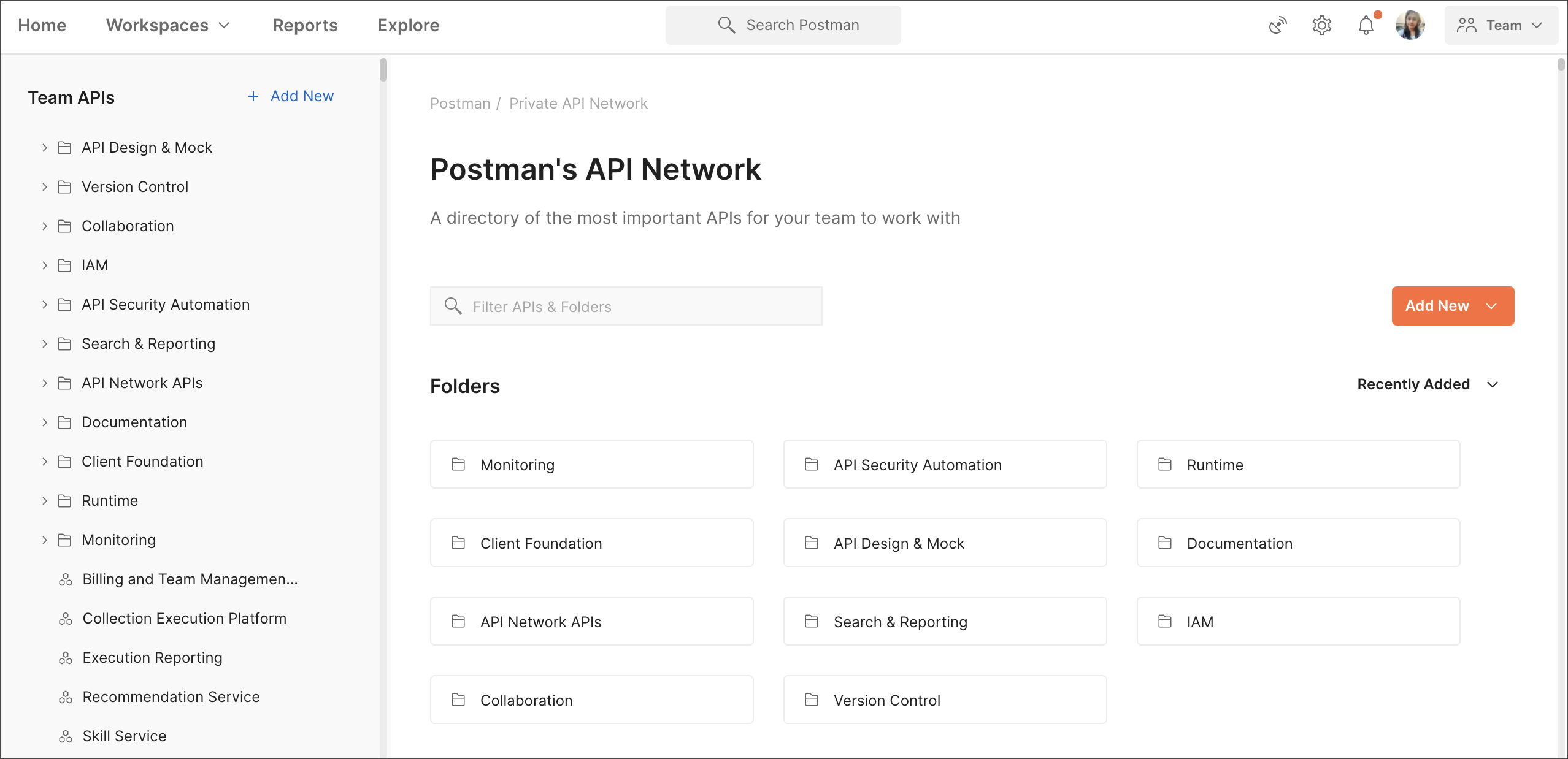The width and height of the screenshot is (1568, 759).
Task: Click the API icon beside Billing and Team Management
Action: (x=66, y=579)
